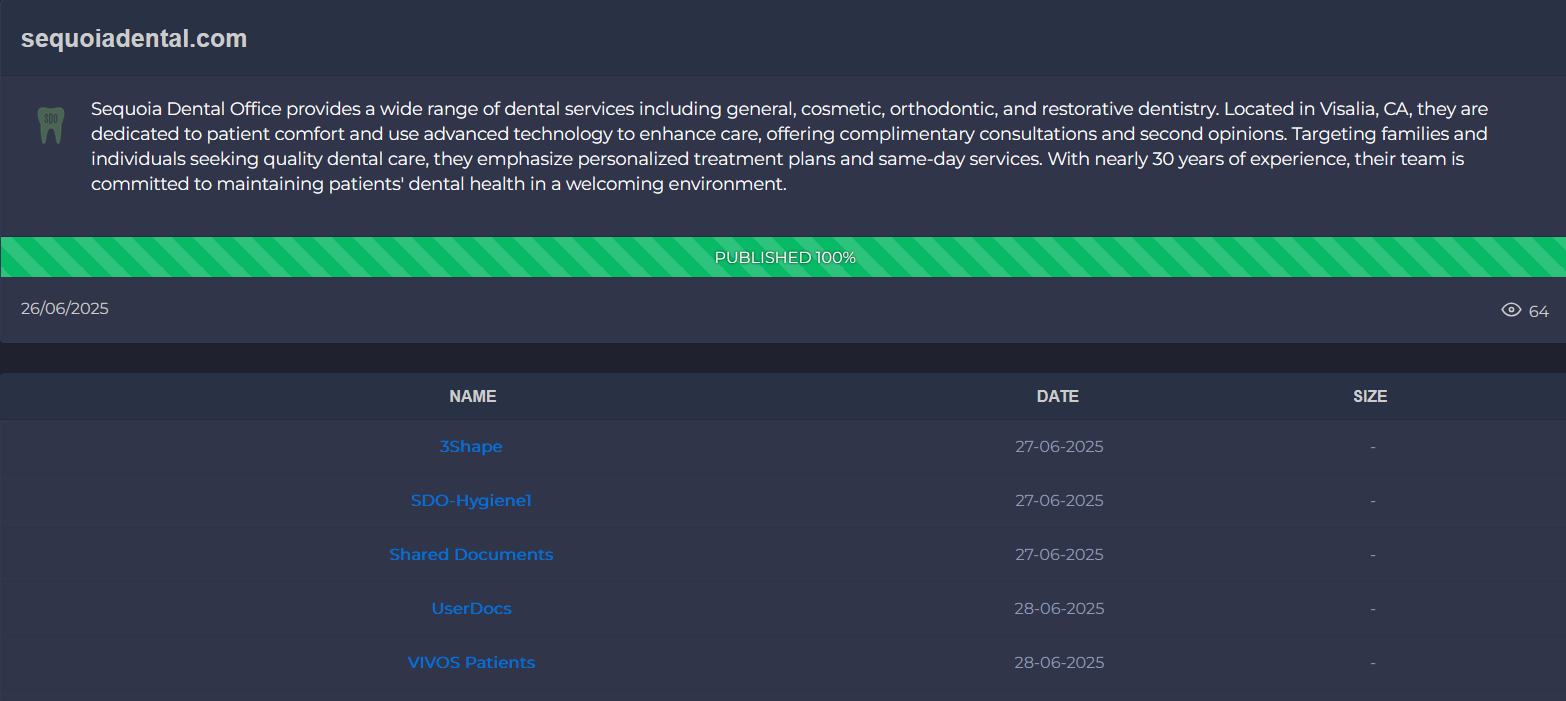The width and height of the screenshot is (1566, 701).
Task: Click the view count number 64
Action: [x=1539, y=312]
